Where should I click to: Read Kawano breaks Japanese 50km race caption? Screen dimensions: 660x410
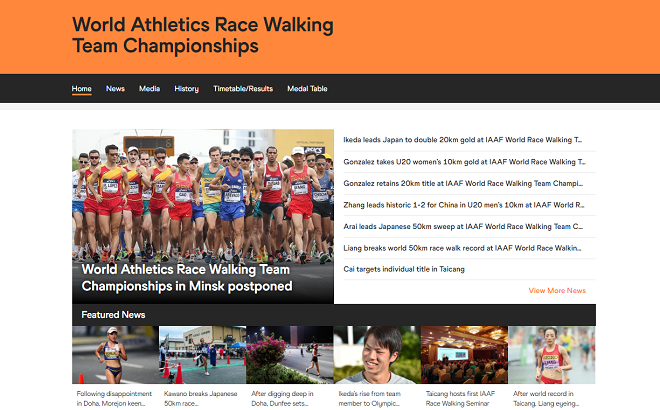tap(200, 399)
